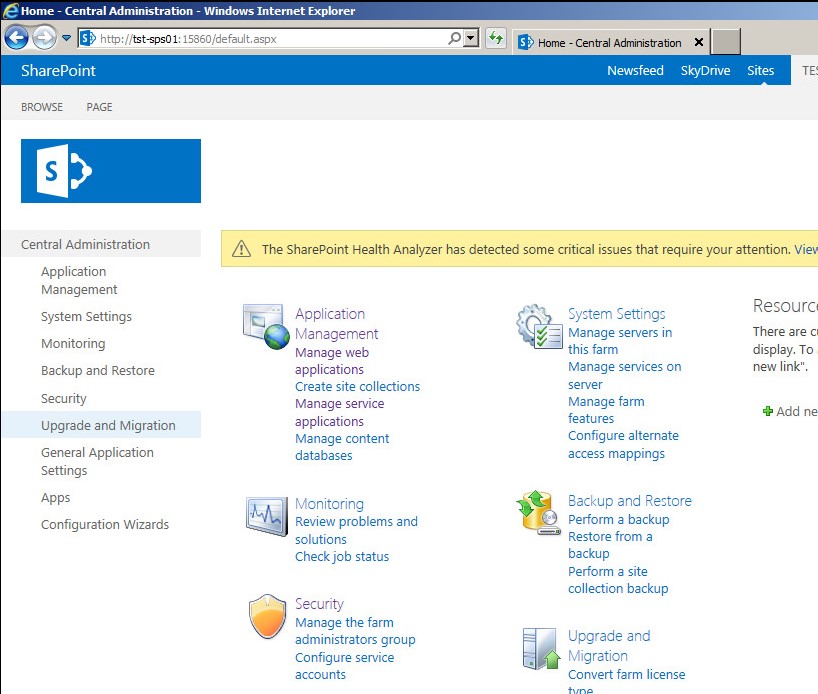Open Sites in the top bar
The height and width of the screenshot is (694, 818).
[760, 70]
